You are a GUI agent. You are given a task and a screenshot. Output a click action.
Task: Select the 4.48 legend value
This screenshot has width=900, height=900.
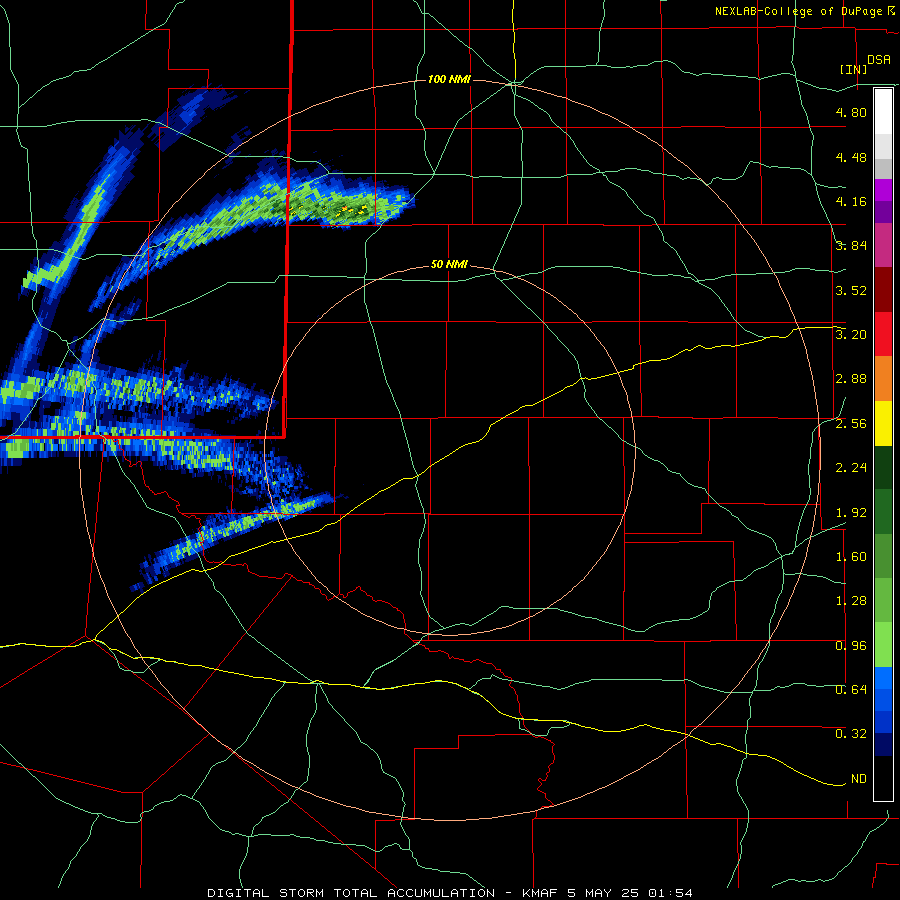point(851,157)
